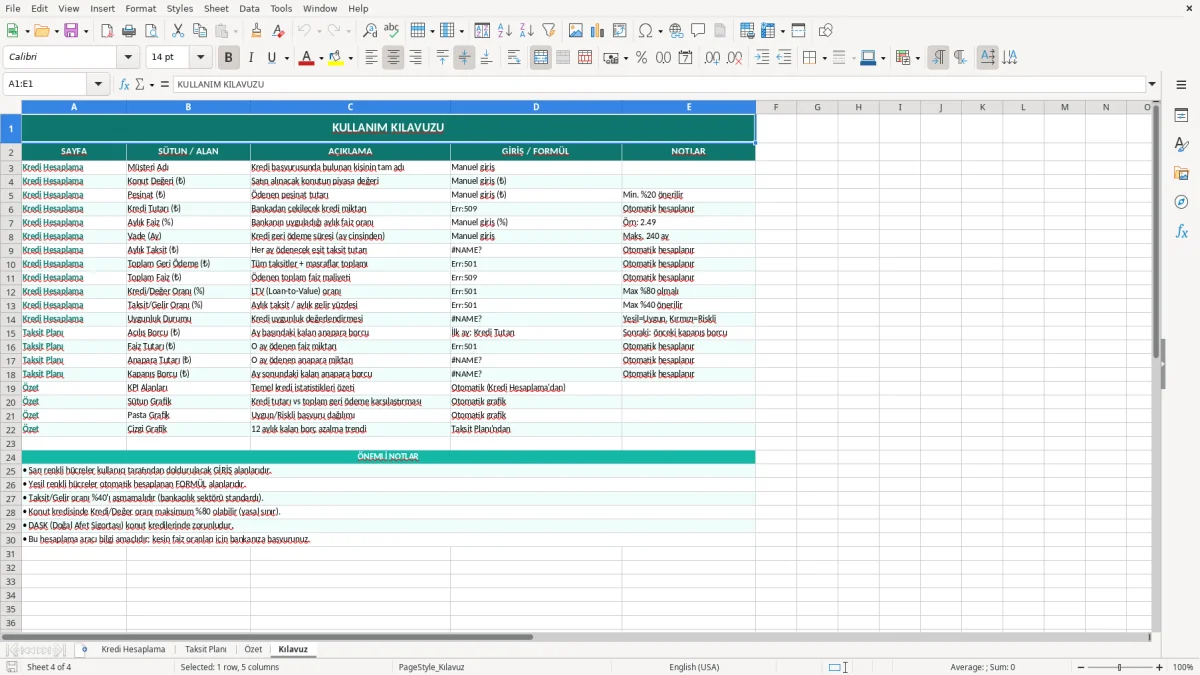Viewport: 1200px width, 675px height.
Task: Click the zoom slider in status bar
Action: click(x=1120, y=667)
